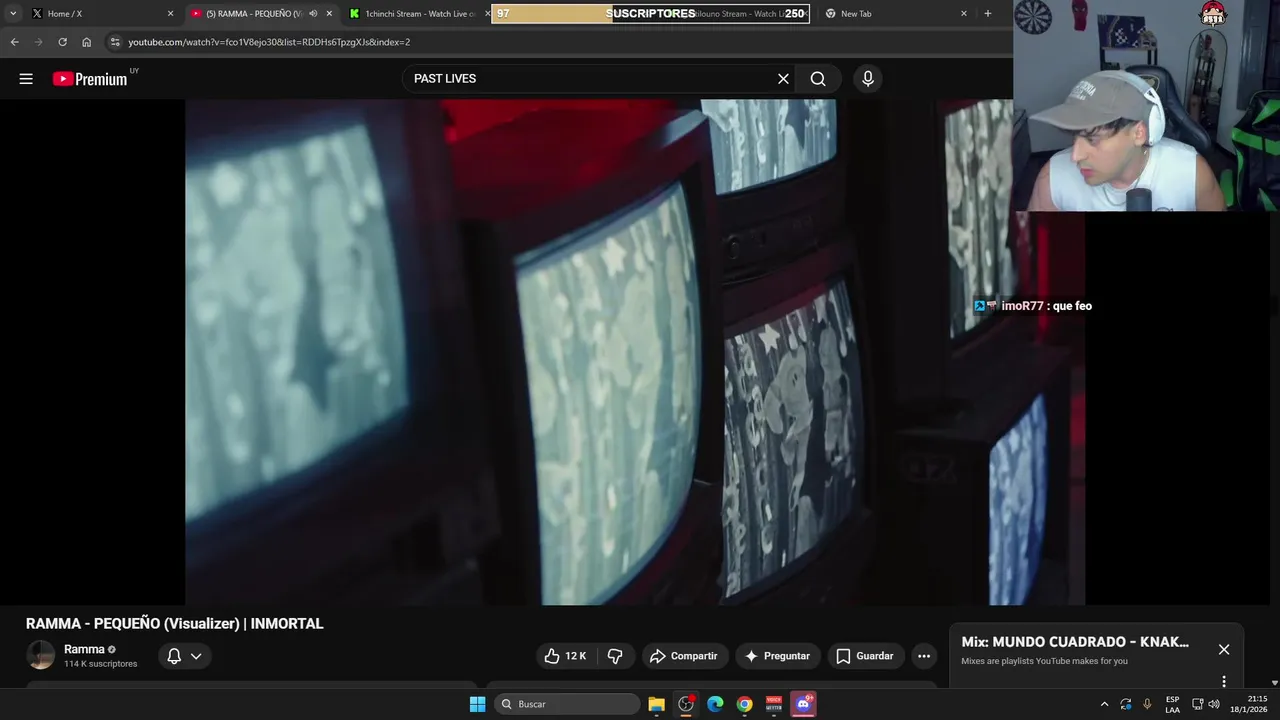Viewport: 1280px width, 720px height.
Task: Click the video title RAMMA - PEQUEÑO text
Action: pos(174,623)
